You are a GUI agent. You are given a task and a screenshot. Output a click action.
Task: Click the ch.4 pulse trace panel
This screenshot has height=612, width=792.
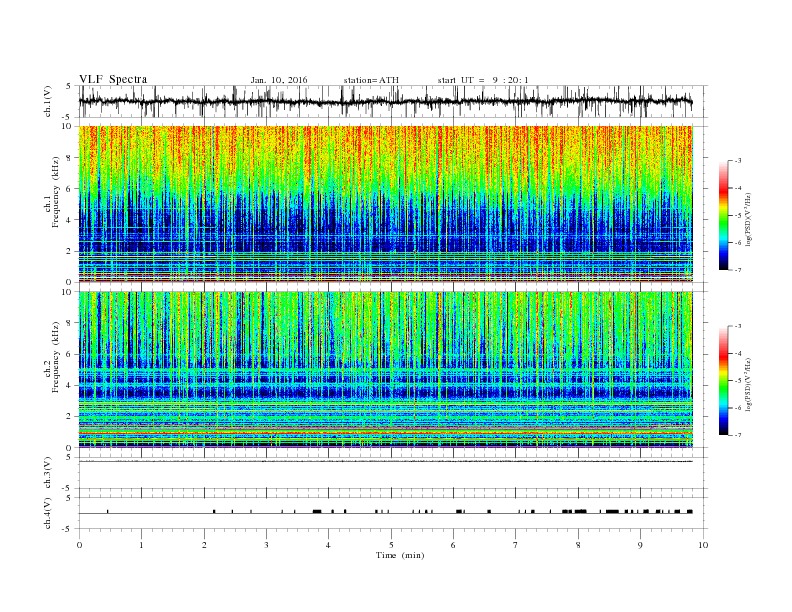click(393, 513)
